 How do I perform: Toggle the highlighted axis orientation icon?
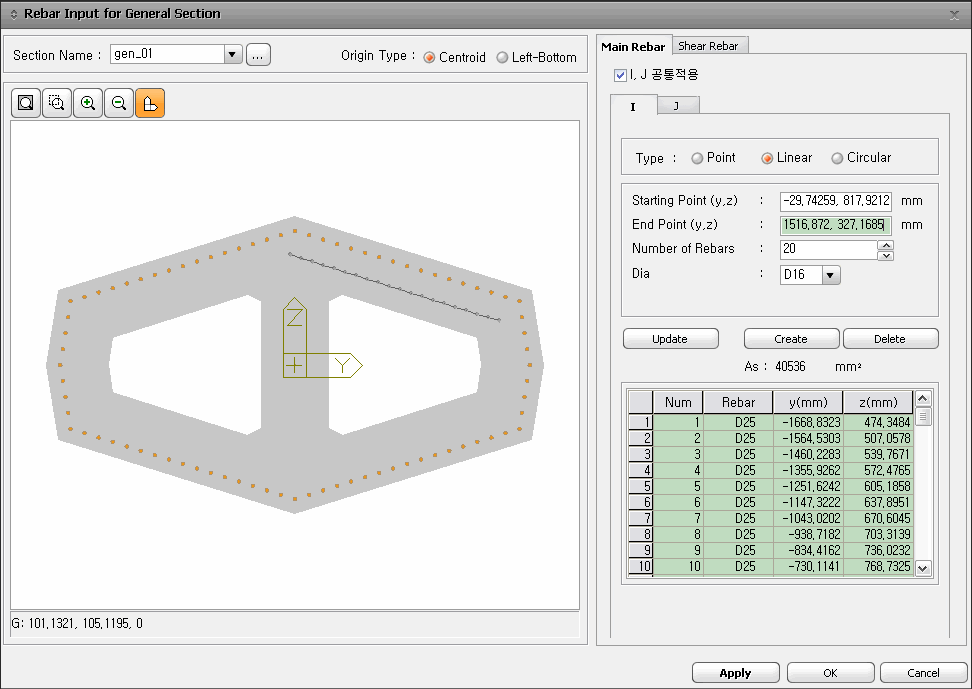click(148, 102)
